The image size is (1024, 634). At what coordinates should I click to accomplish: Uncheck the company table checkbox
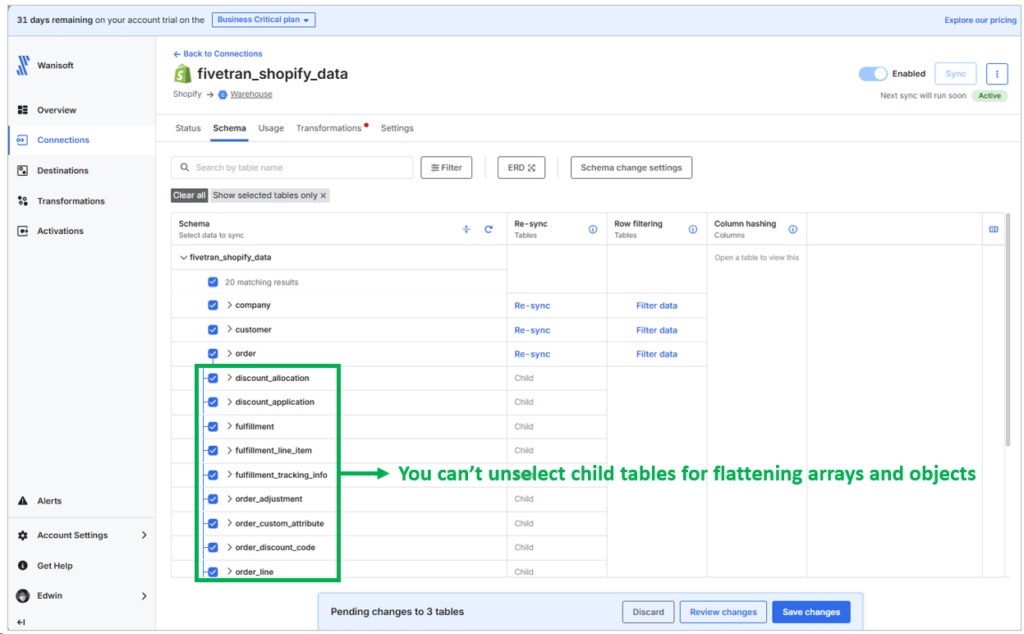(x=213, y=305)
